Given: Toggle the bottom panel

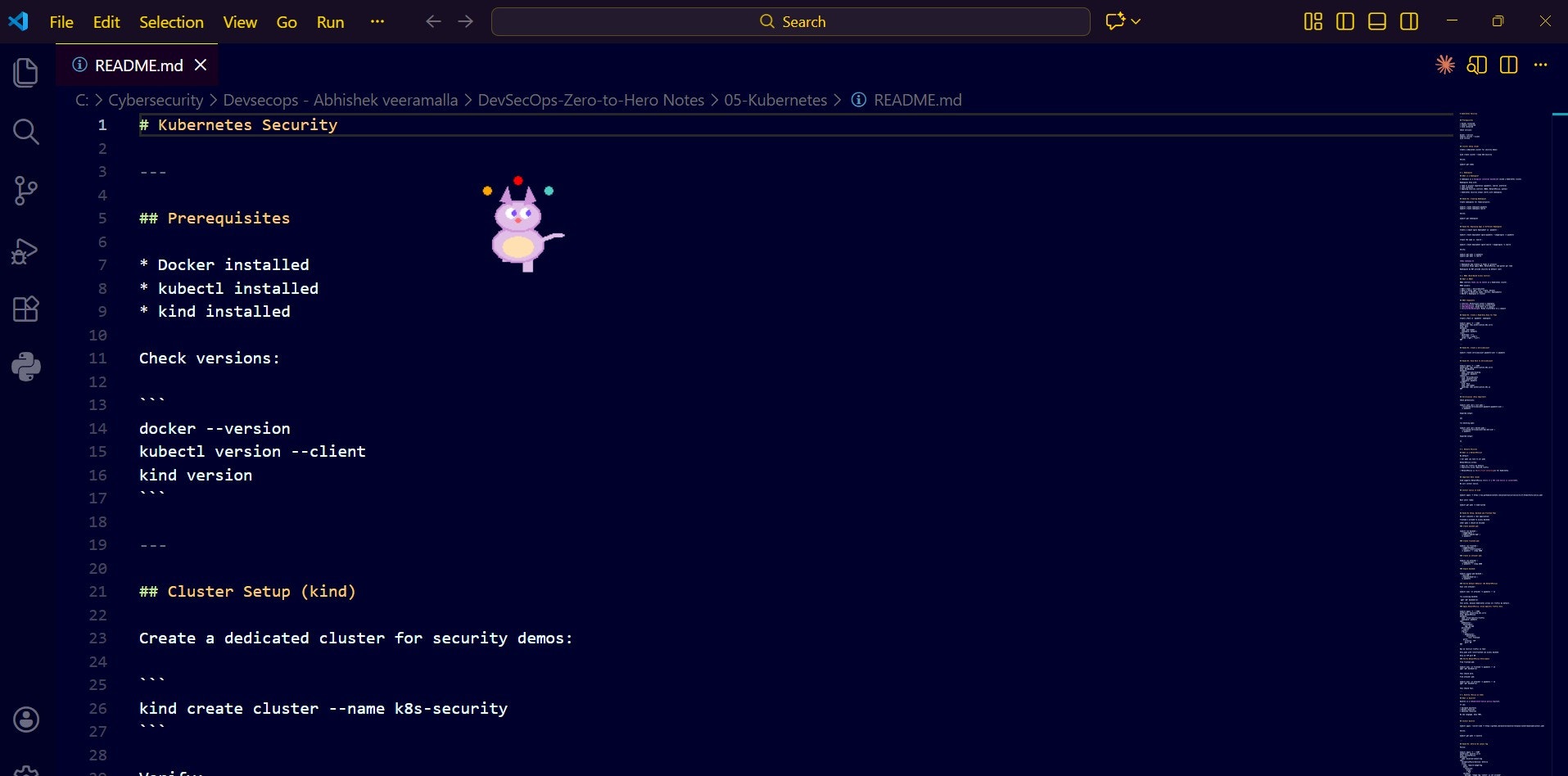Looking at the screenshot, I should pyautogui.click(x=1377, y=21).
